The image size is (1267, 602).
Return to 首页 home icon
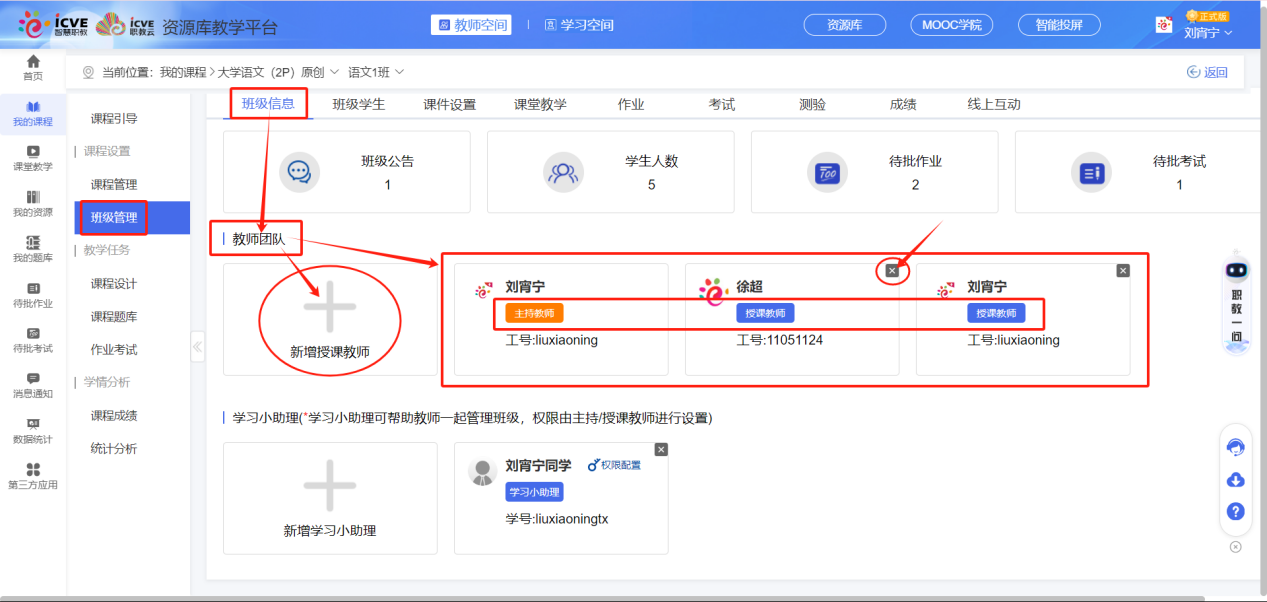point(32,66)
